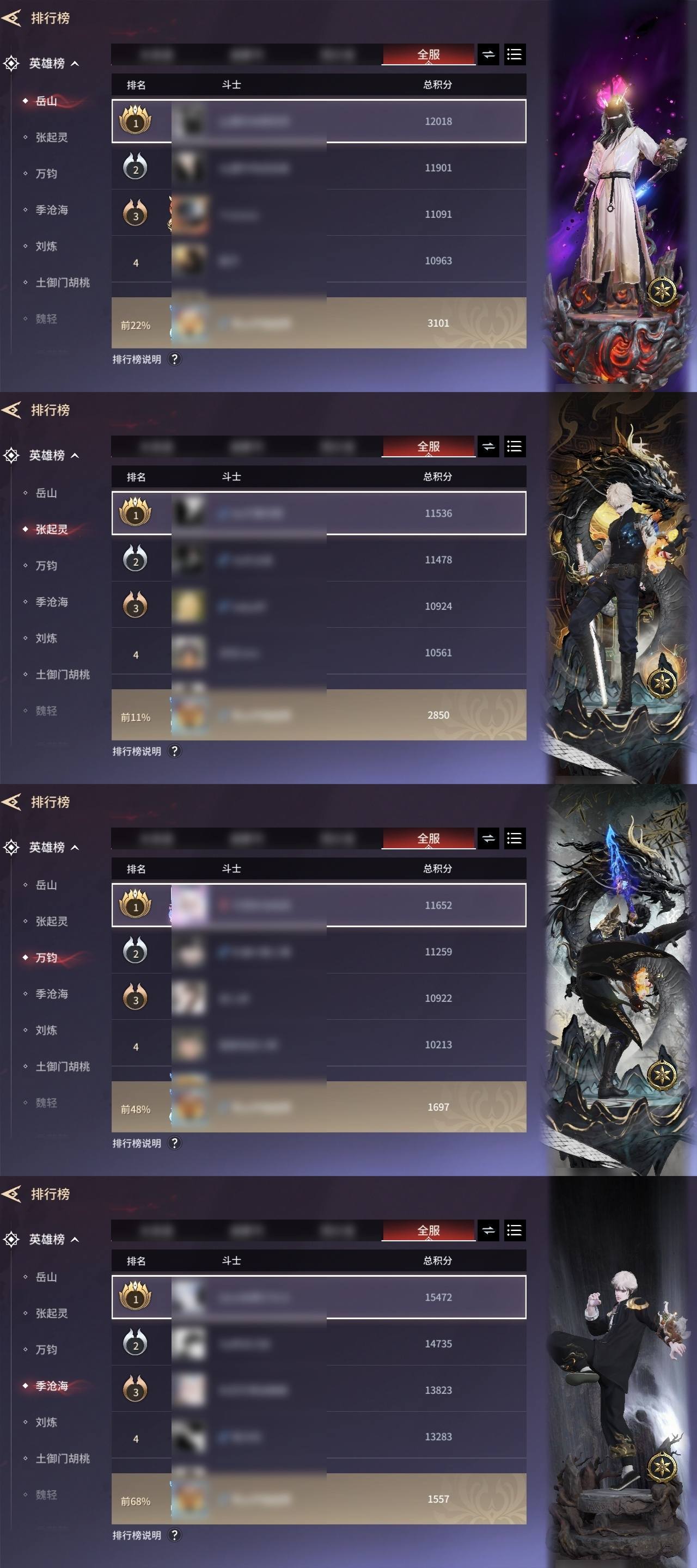Click the gold flower emblem on the white-robed statue
697x1568 pixels.
coord(662,290)
